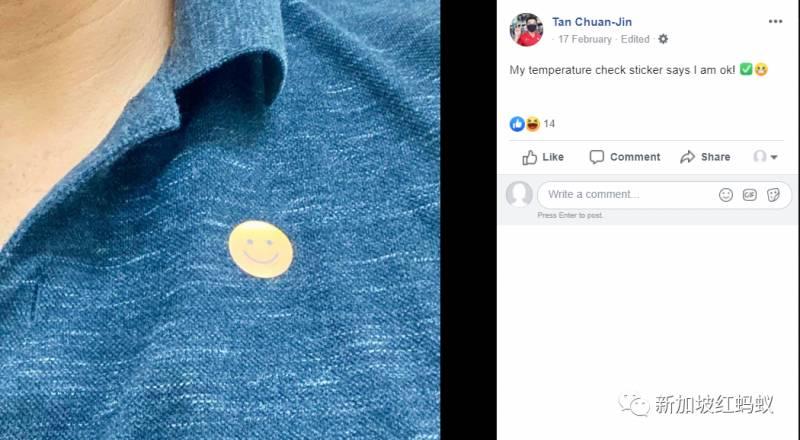Click the thumbs-up Like reaction icon
Viewport: 800px width, 440px height.
pos(517,124)
